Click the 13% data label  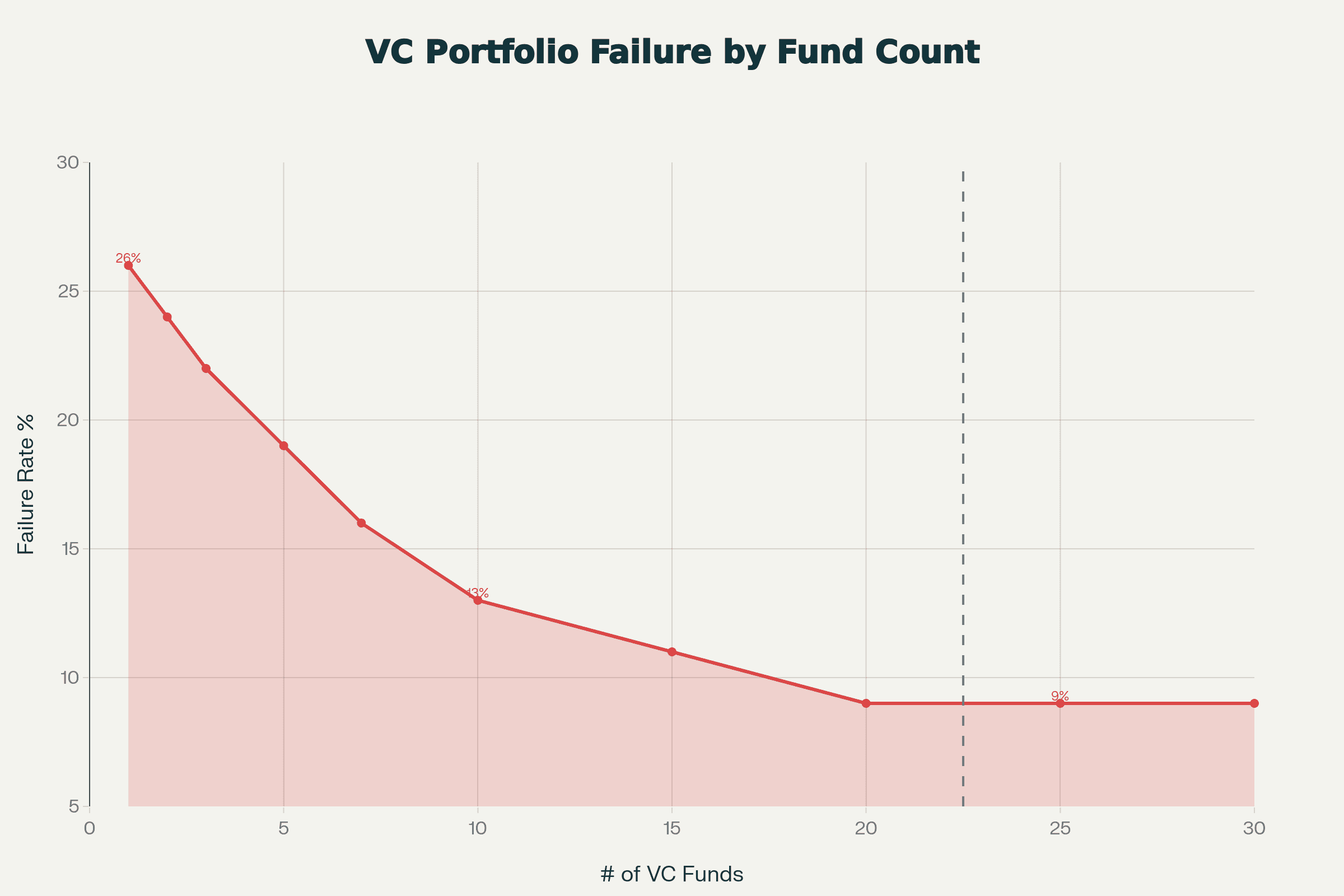click(x=478, y=593)
